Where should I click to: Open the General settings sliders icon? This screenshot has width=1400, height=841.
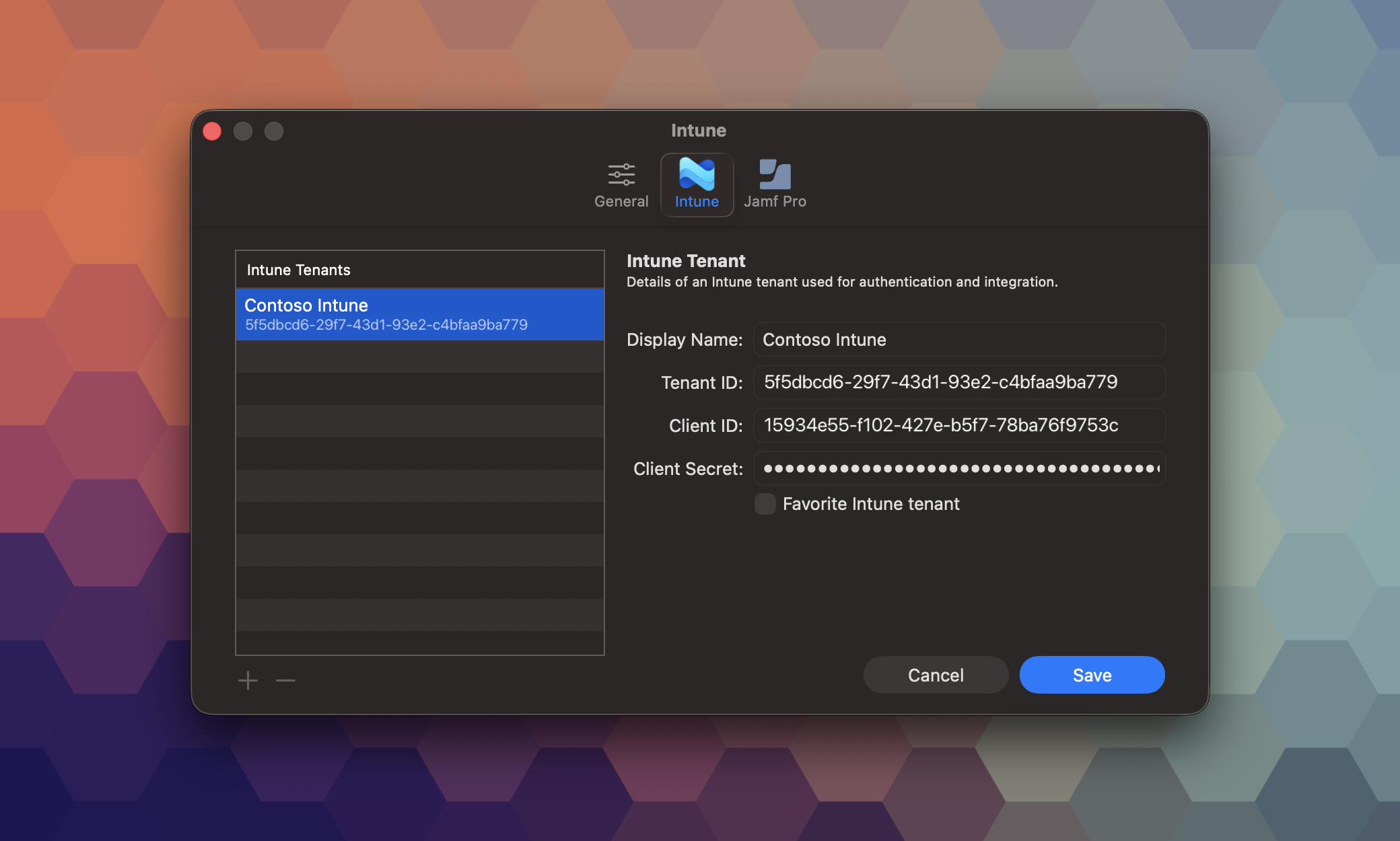(x=621, y=174)
